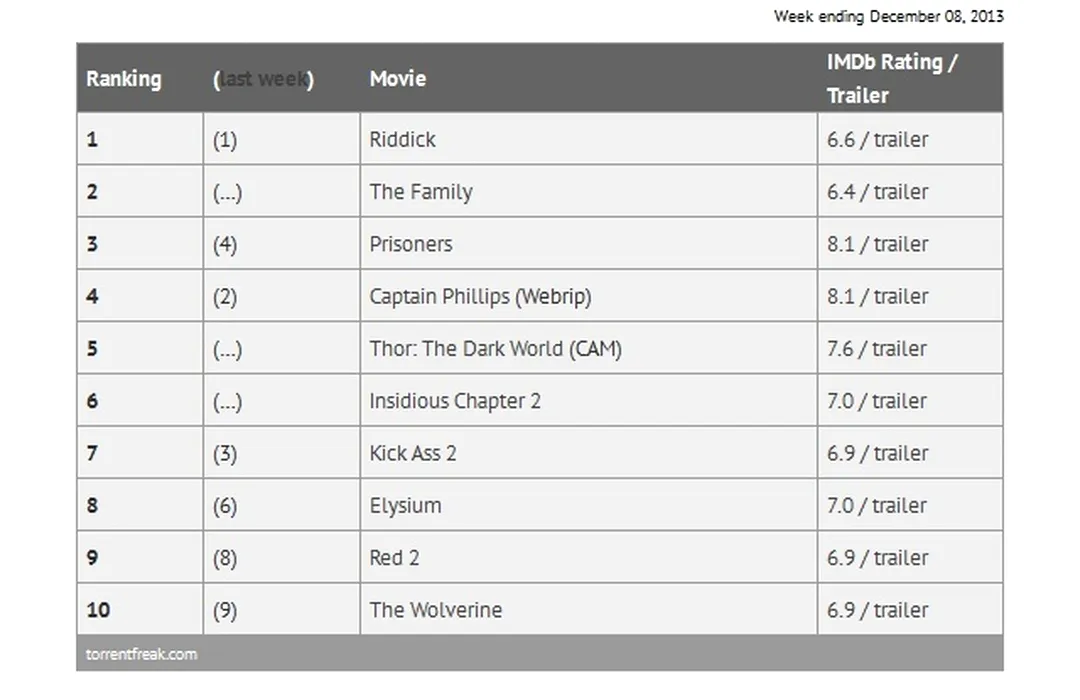This screenshot has width=1080, height=700.
Task: Click The Wolverine 6.9 trailer link
Action: coord(900,610)
